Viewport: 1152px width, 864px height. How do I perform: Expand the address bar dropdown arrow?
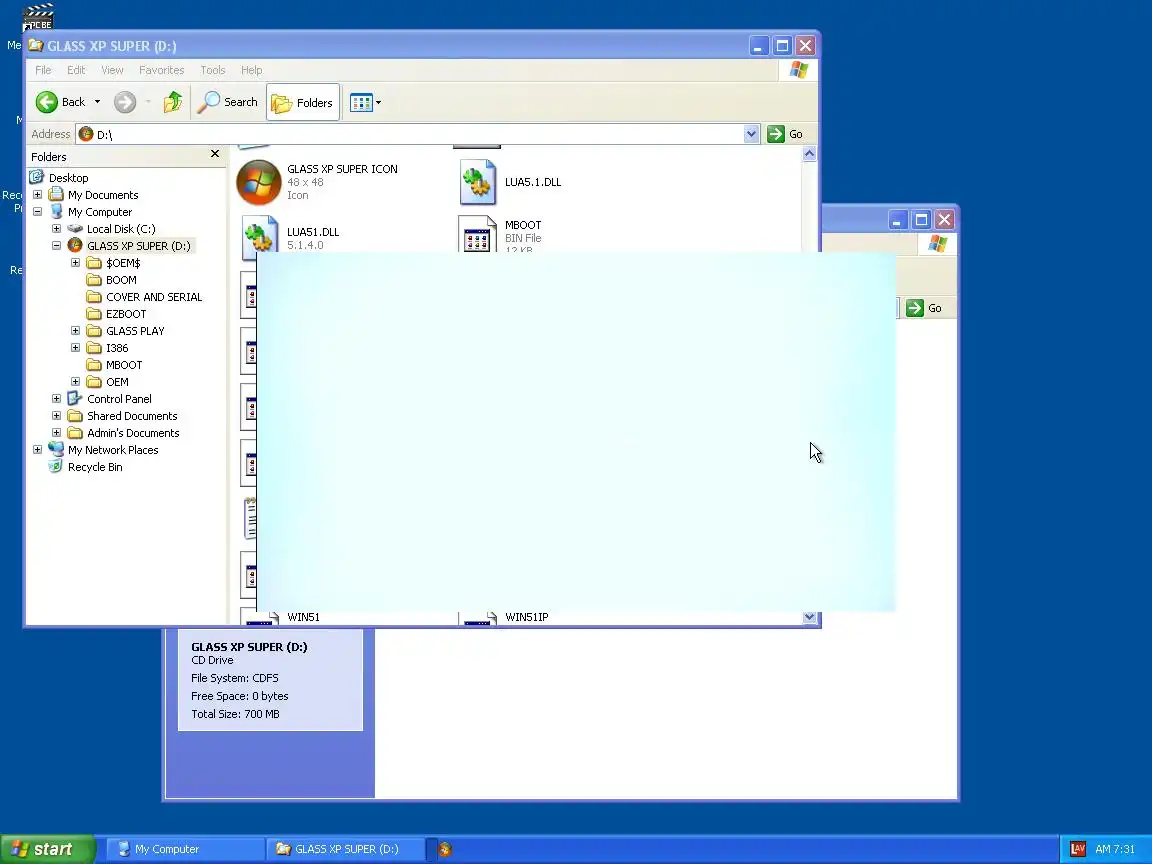751,134
